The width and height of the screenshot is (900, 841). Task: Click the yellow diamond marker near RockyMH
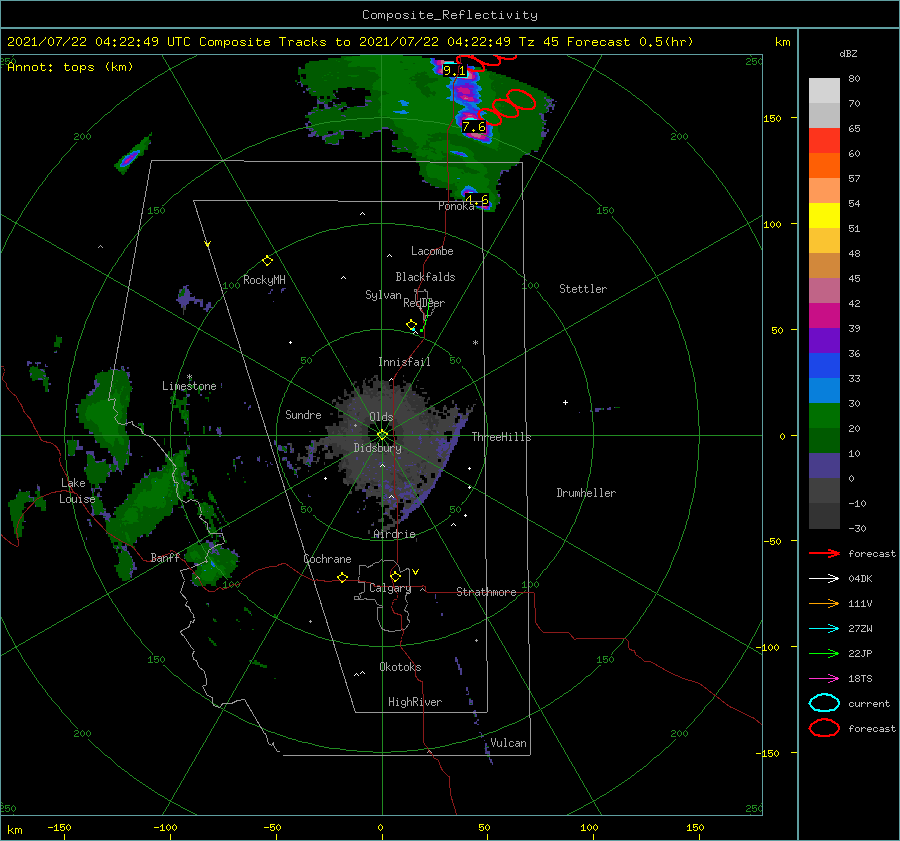(267, 261)
